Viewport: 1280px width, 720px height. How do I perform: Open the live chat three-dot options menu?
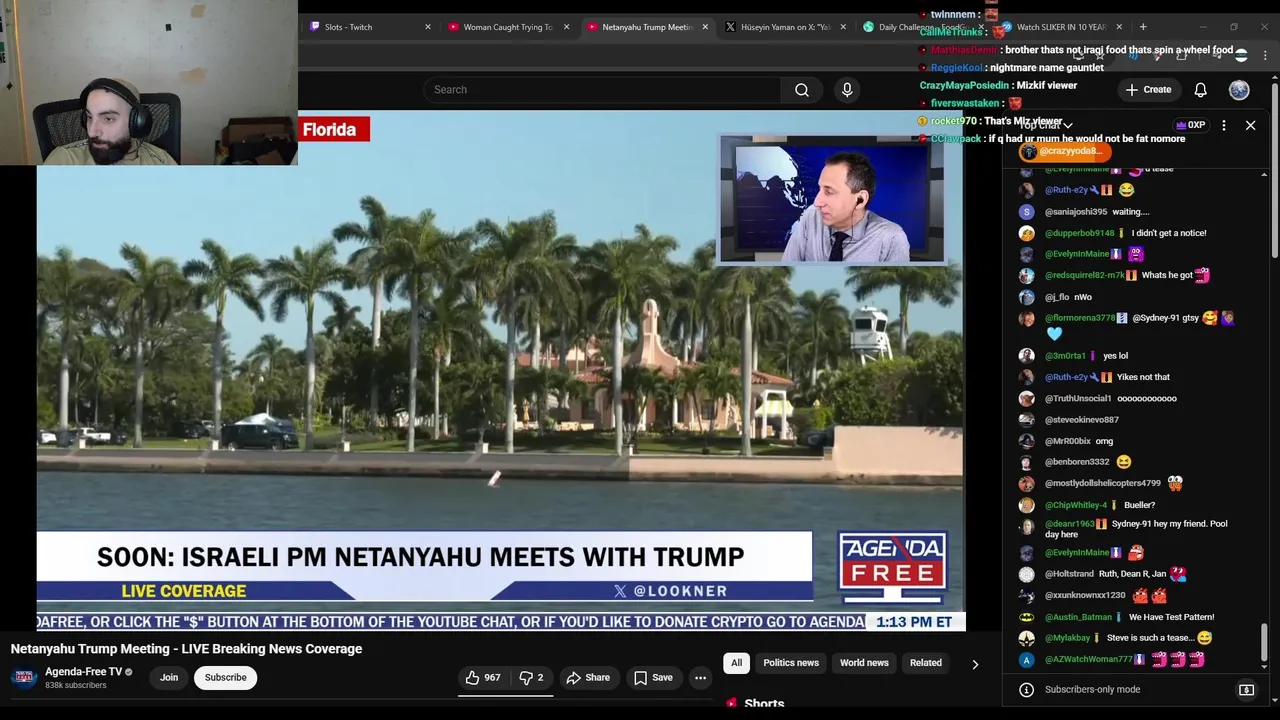click(x=1223, y=126)
